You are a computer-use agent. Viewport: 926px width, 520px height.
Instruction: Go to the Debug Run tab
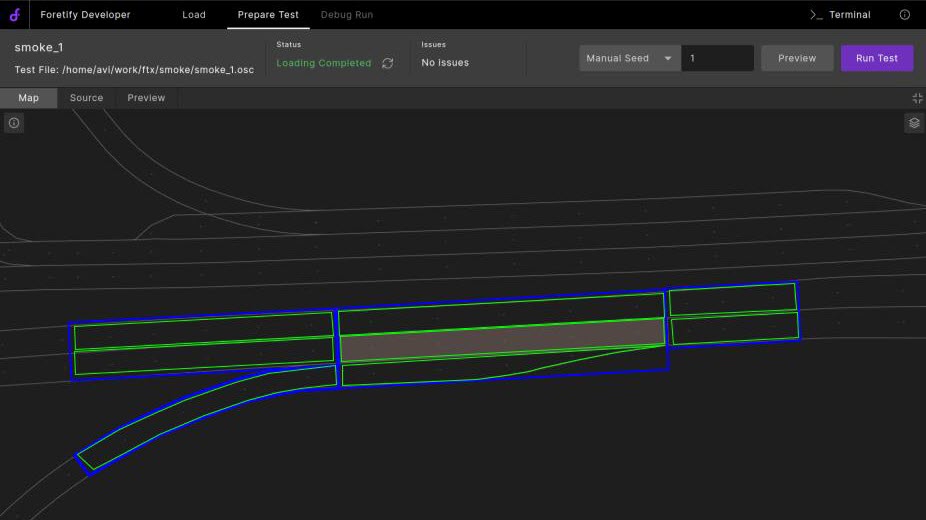347,15
